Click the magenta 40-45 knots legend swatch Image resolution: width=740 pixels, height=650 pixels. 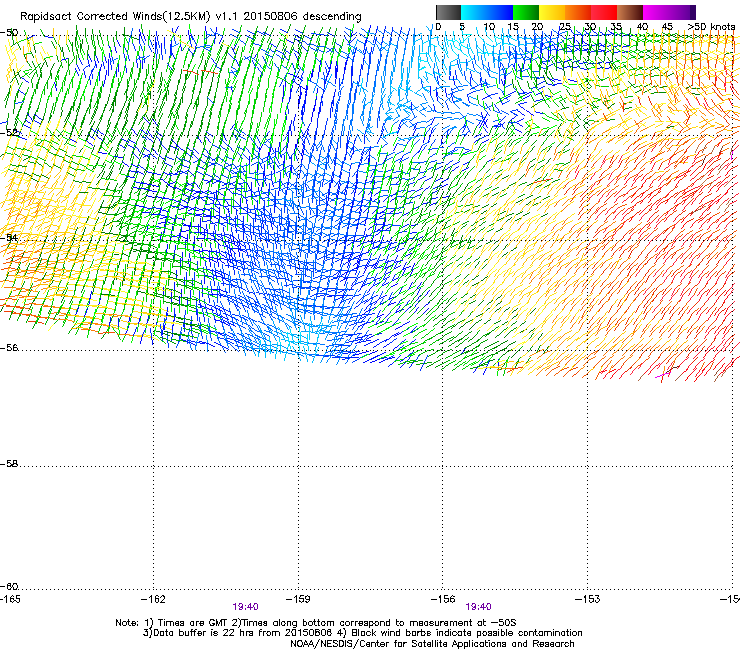tap(656, 12)
